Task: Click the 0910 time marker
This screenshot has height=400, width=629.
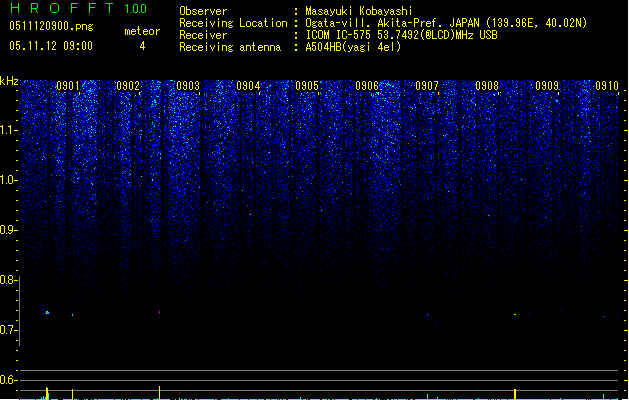Action: point(607,86)
